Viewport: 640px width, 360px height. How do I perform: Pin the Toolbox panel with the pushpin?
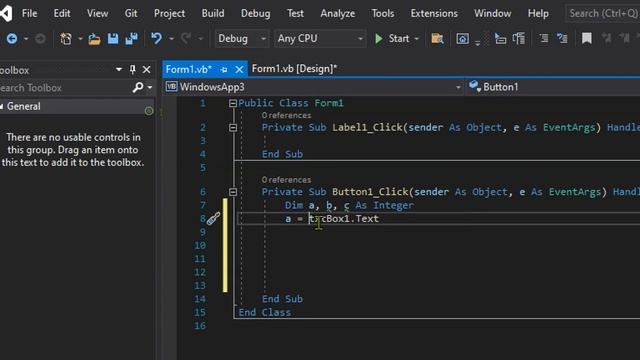133,70
